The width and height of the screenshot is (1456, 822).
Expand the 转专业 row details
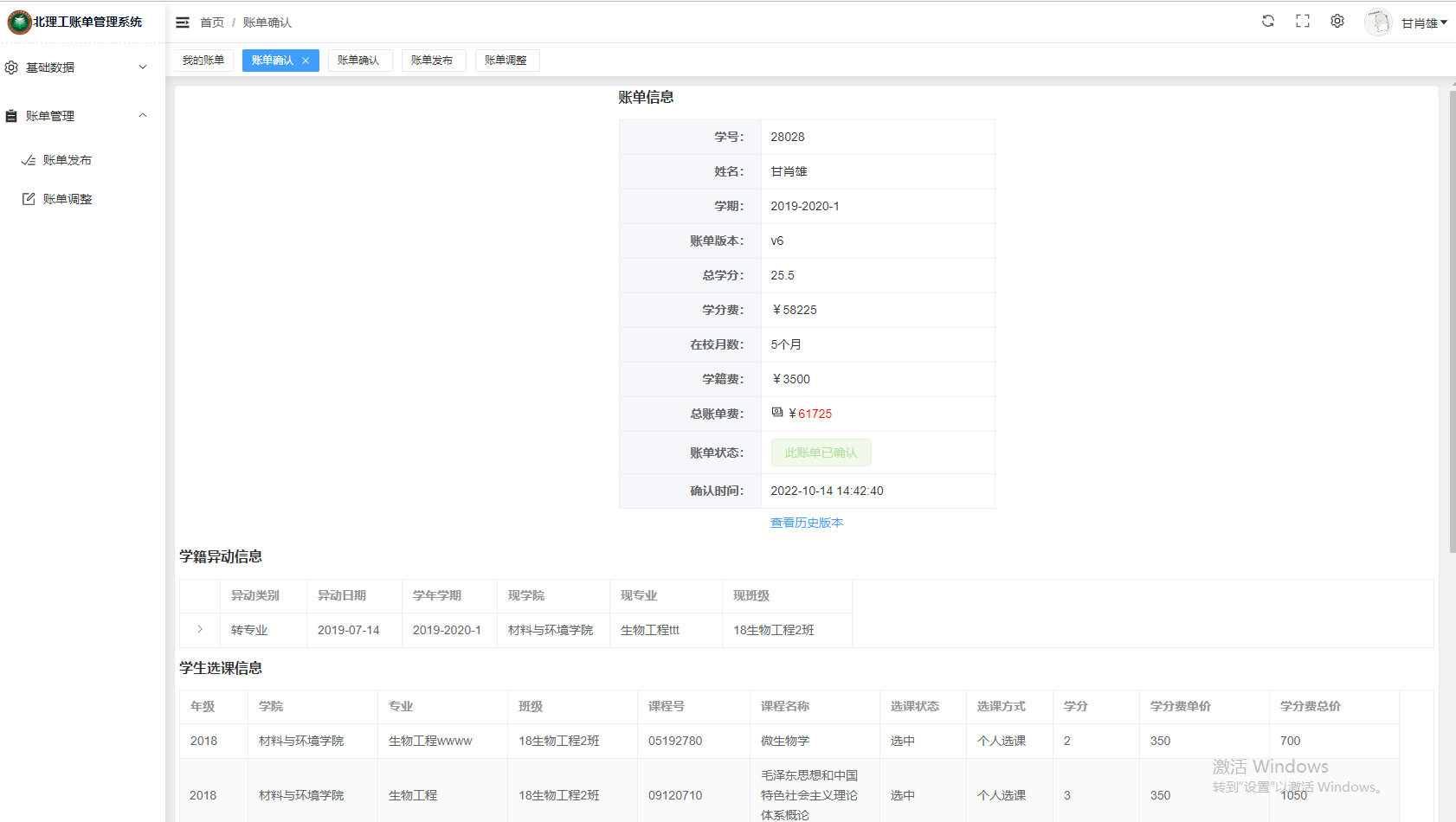(200, 629)
